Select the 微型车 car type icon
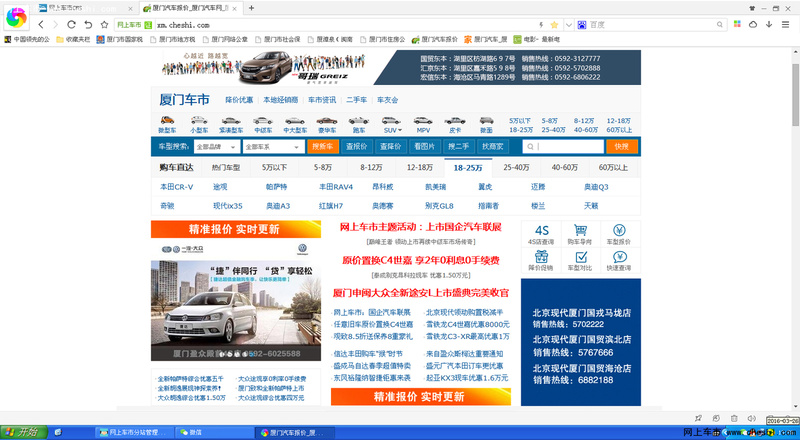 167,121
